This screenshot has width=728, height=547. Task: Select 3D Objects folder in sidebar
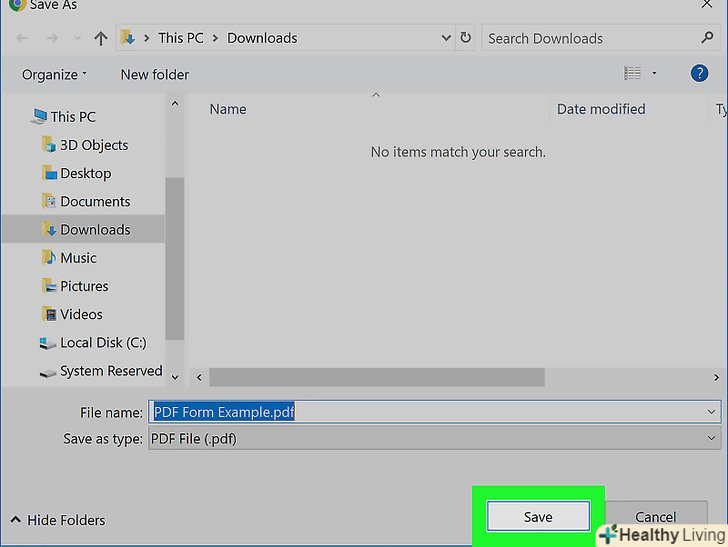[93, 145]
